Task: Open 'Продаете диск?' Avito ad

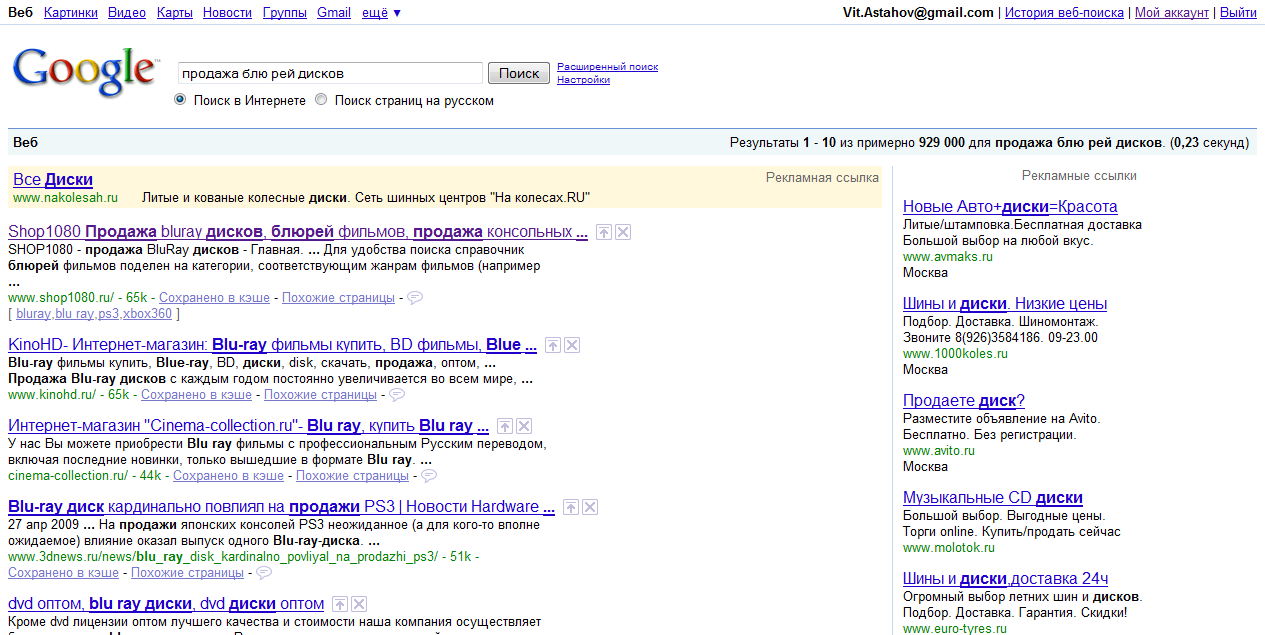Action: tap(964, 401)
